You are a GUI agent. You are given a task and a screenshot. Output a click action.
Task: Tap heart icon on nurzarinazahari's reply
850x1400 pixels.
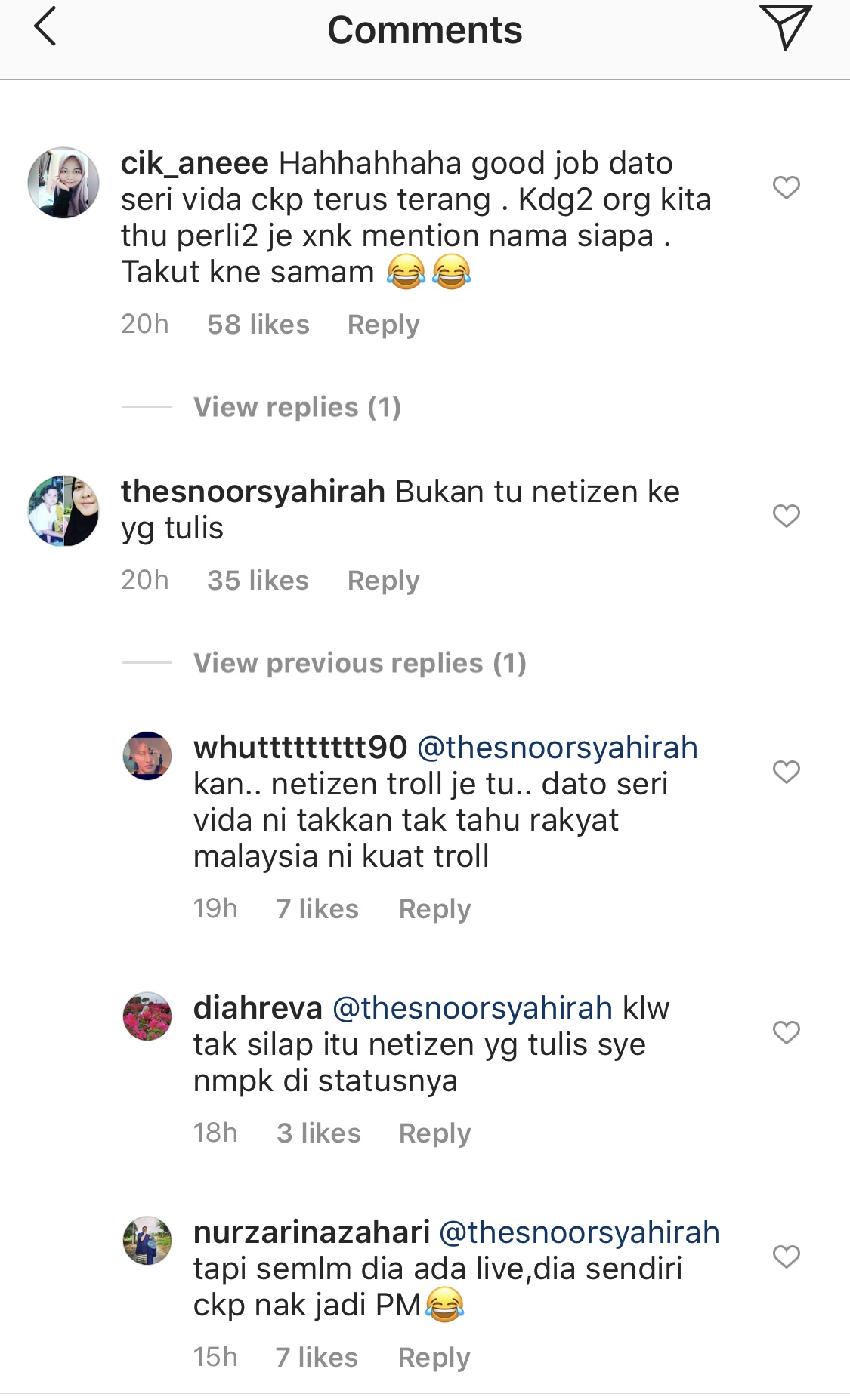tap(786, 1257)
